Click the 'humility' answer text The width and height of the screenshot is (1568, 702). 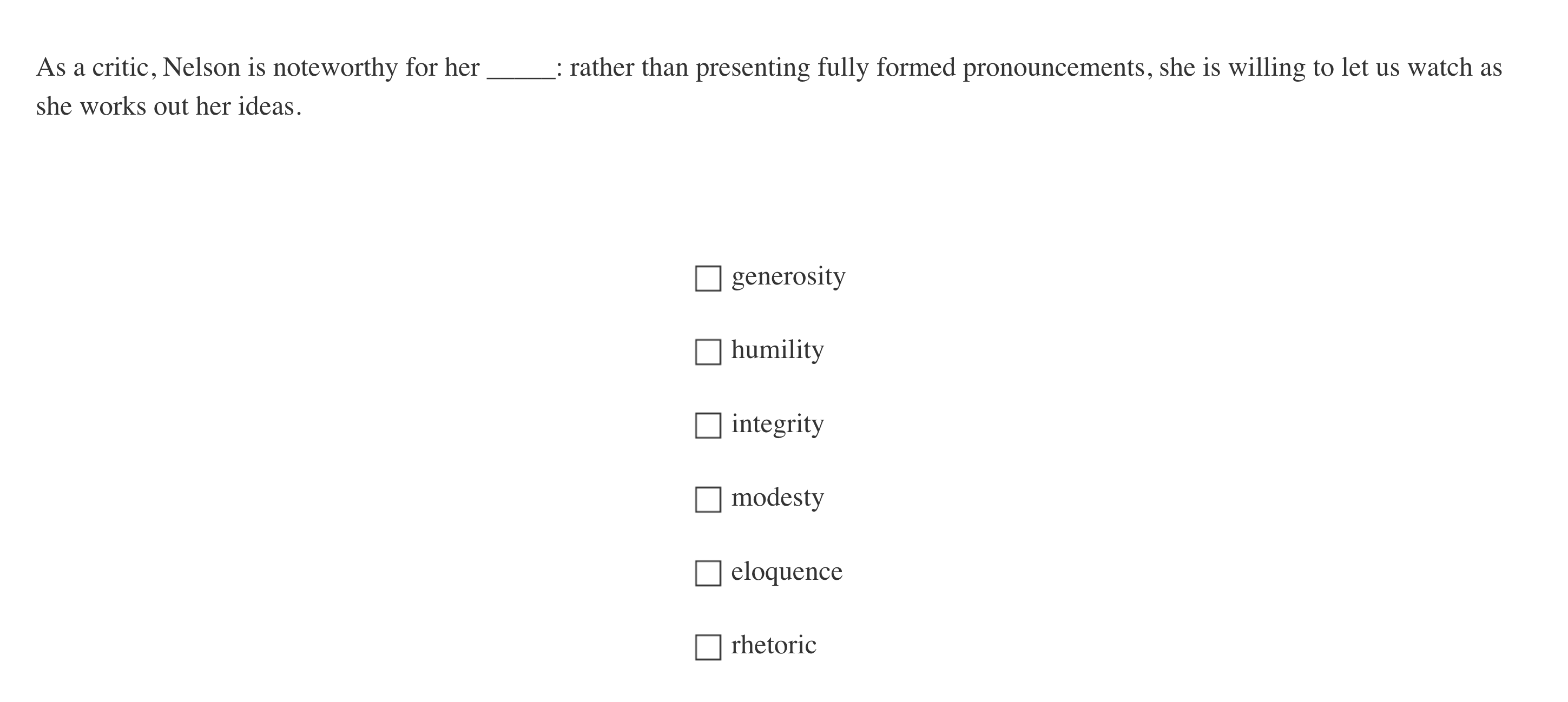(778, 350)
